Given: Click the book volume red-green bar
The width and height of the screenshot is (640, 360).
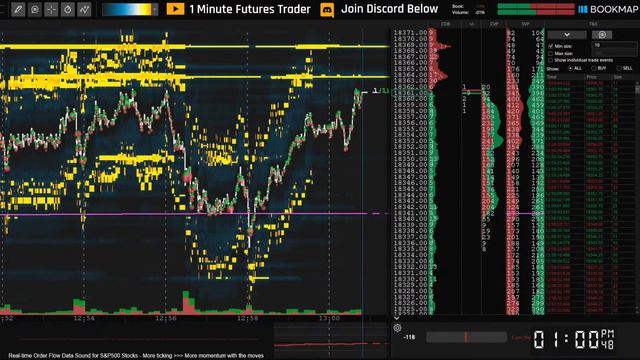Looking at the screenshot, I should (536, 9).
